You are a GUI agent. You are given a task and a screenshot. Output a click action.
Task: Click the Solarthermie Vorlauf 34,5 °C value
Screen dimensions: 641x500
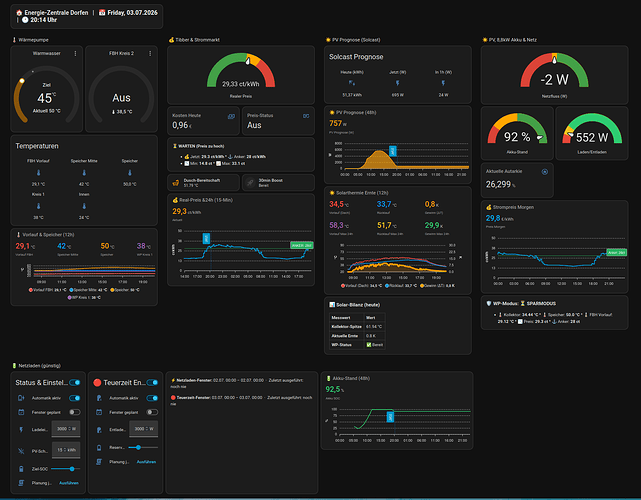pyautogui.click(x=339, y=204)
